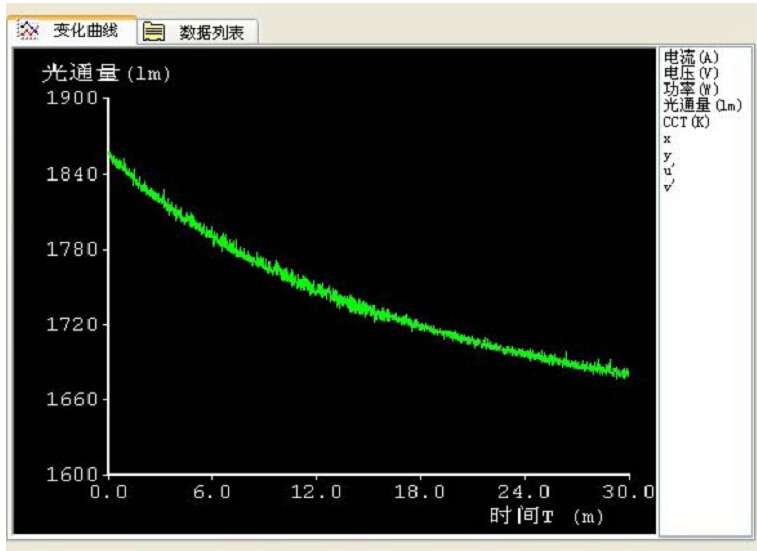
Task: Click the 1600 y-axis tick label
Action: [x=72, y=475]
